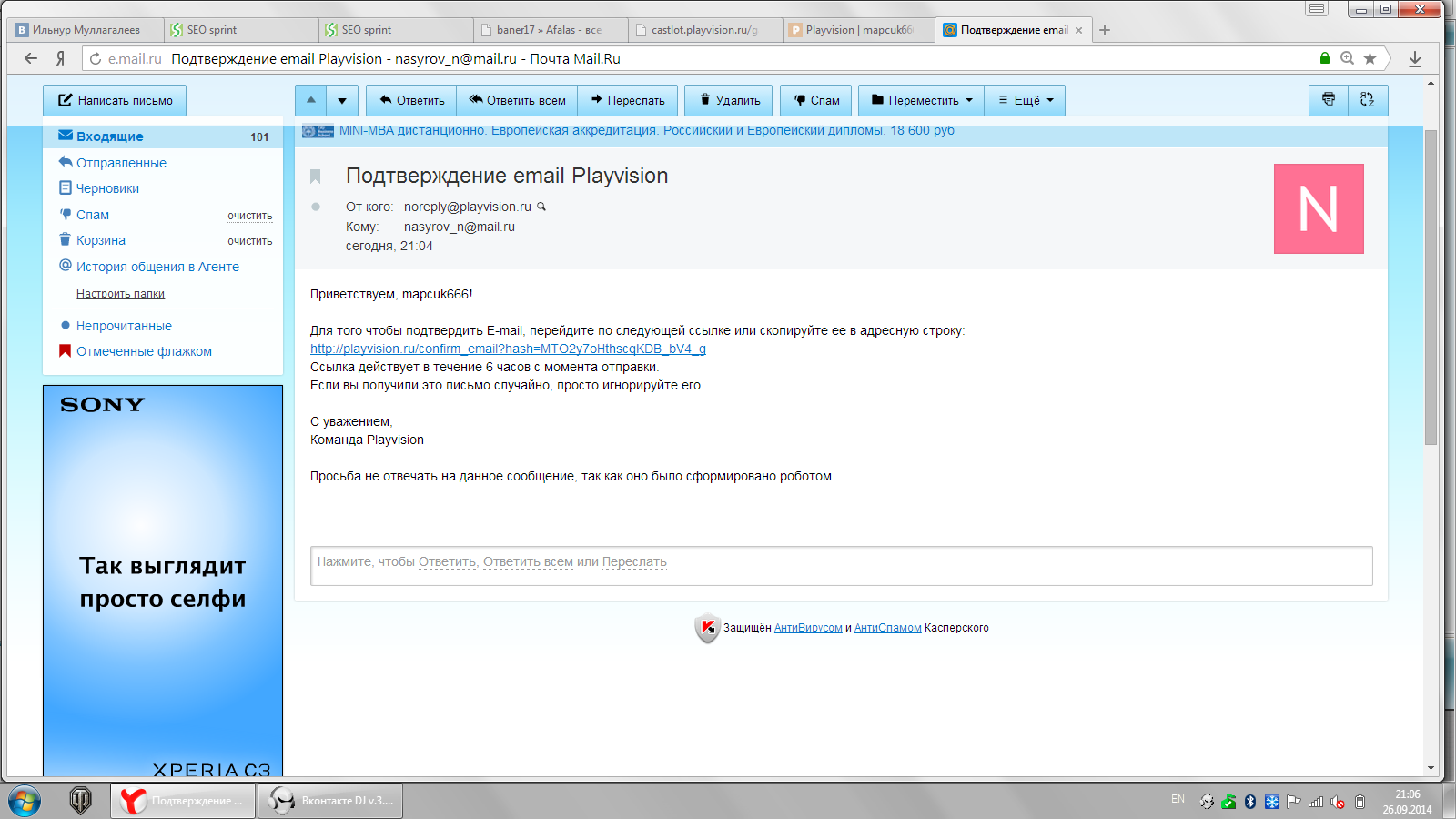Switch to castlot.playvision.ru tab
Viewport: 1456px width, 819px height.
pos(706,30)
